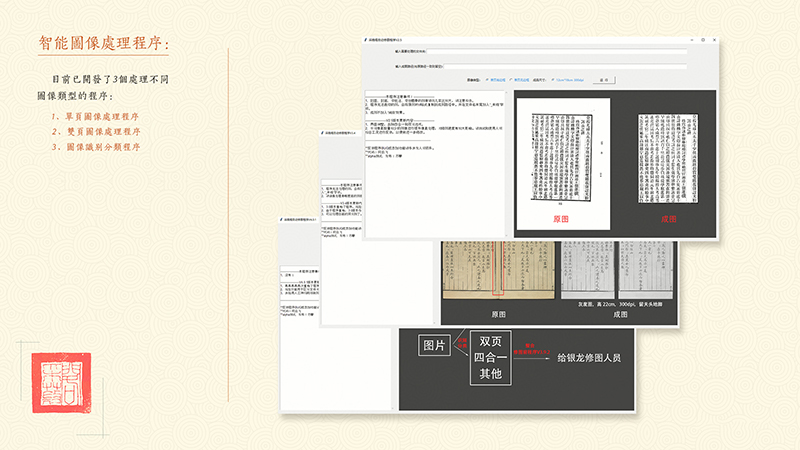Minimize the front image processing window

[692, 40]
